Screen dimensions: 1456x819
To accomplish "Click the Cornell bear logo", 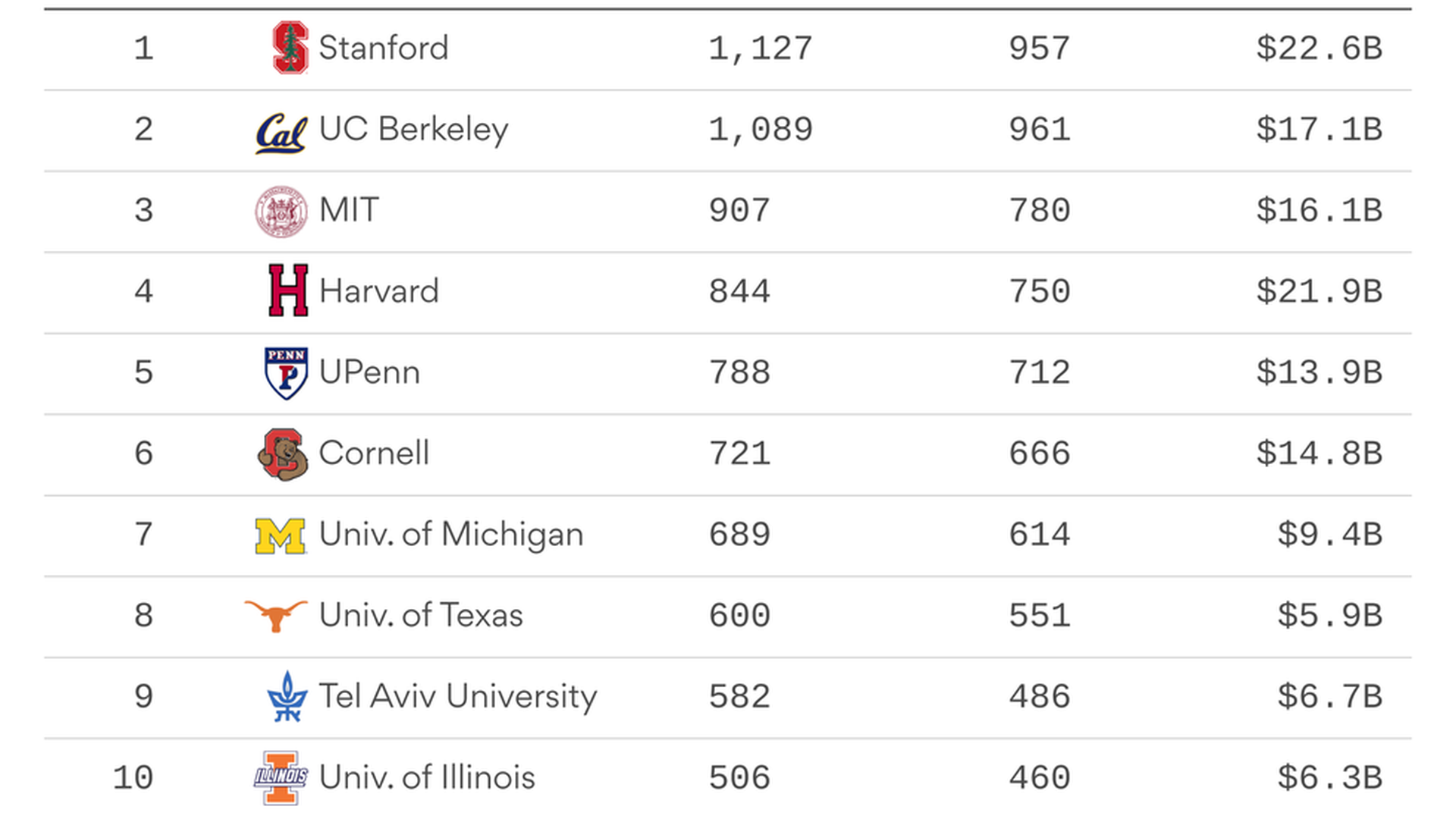I will (x=283, y=454).
